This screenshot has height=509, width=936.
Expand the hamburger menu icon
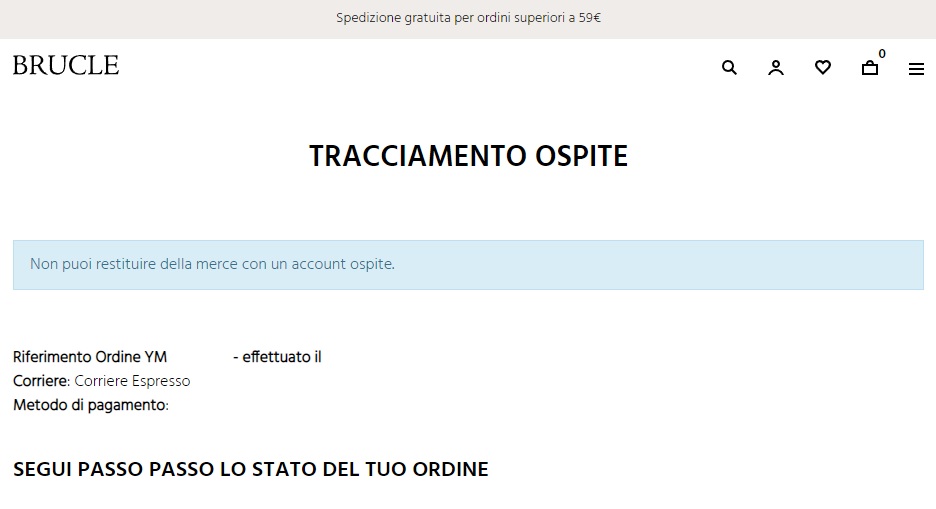[x=916, y=69]
